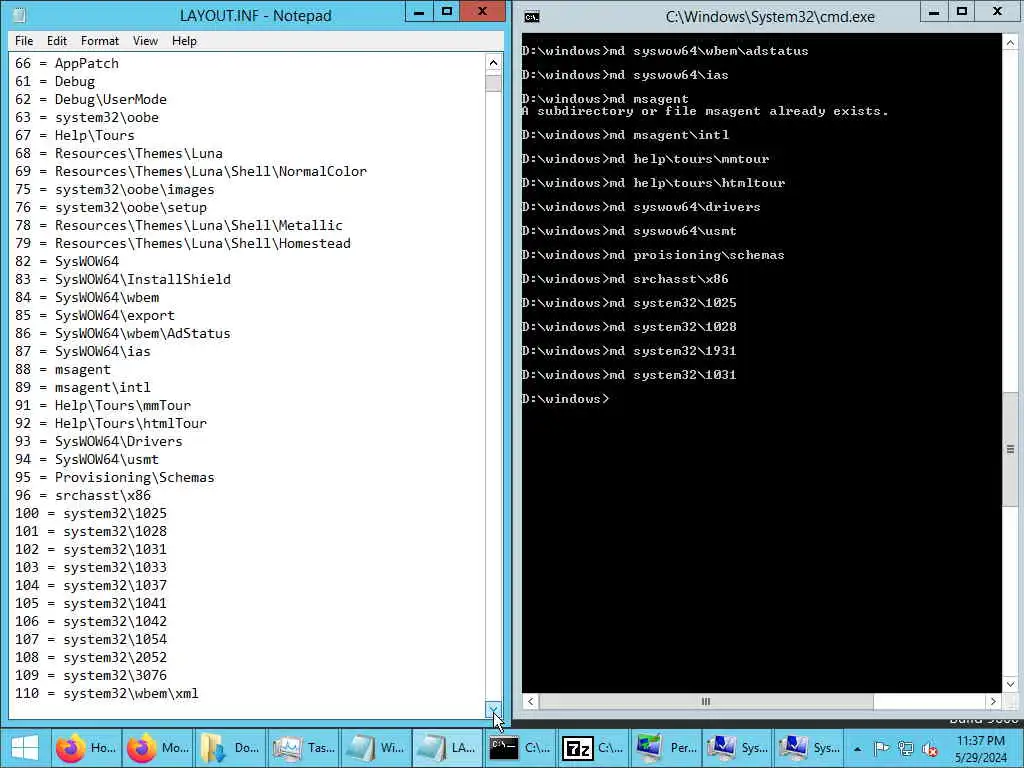Click the line '96 = srchasst\x86'

point(83,496)
